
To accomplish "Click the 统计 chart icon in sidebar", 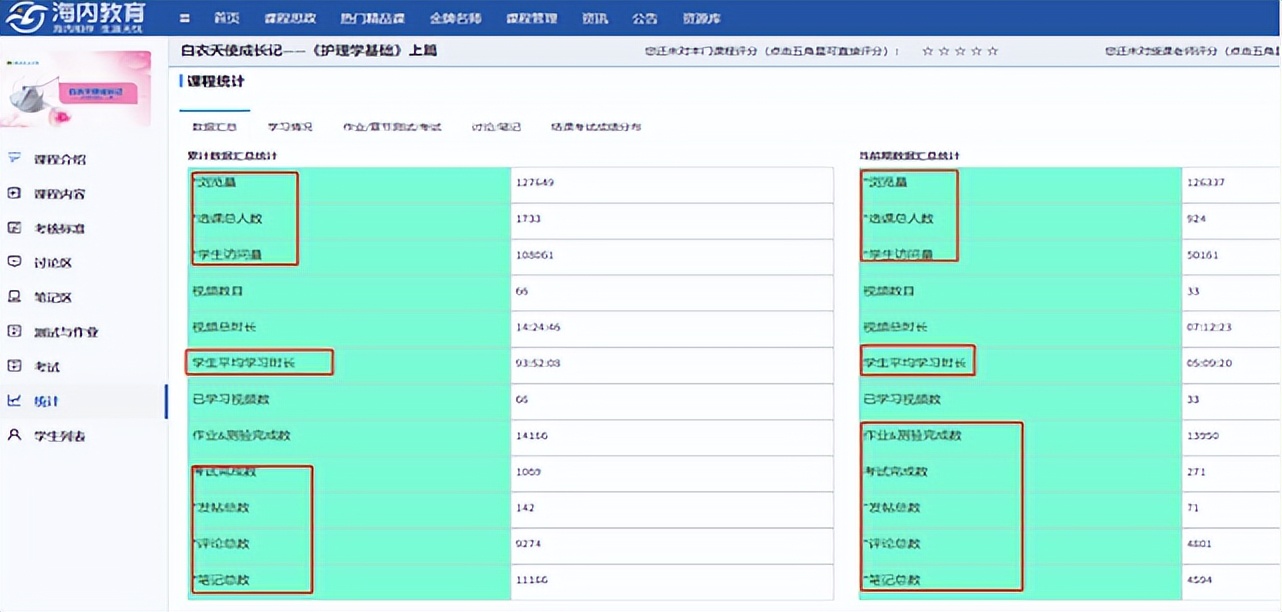I will pos(14,401).
